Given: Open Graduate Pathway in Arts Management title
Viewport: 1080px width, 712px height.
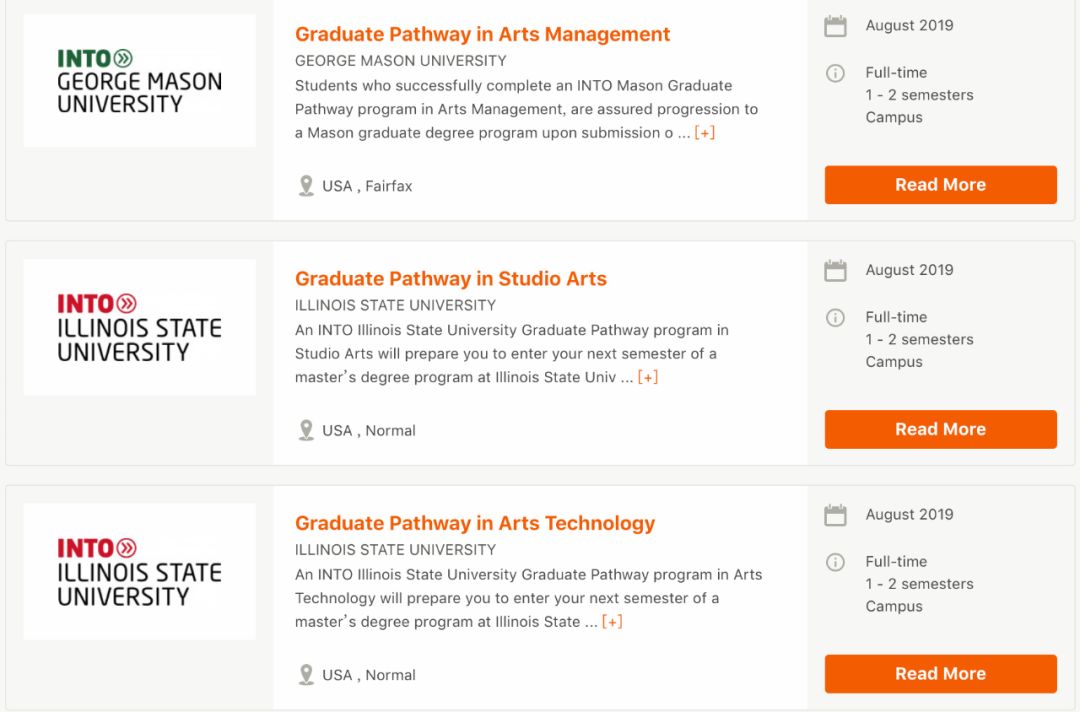Looking at the screenshot, I should click(482, 34).
